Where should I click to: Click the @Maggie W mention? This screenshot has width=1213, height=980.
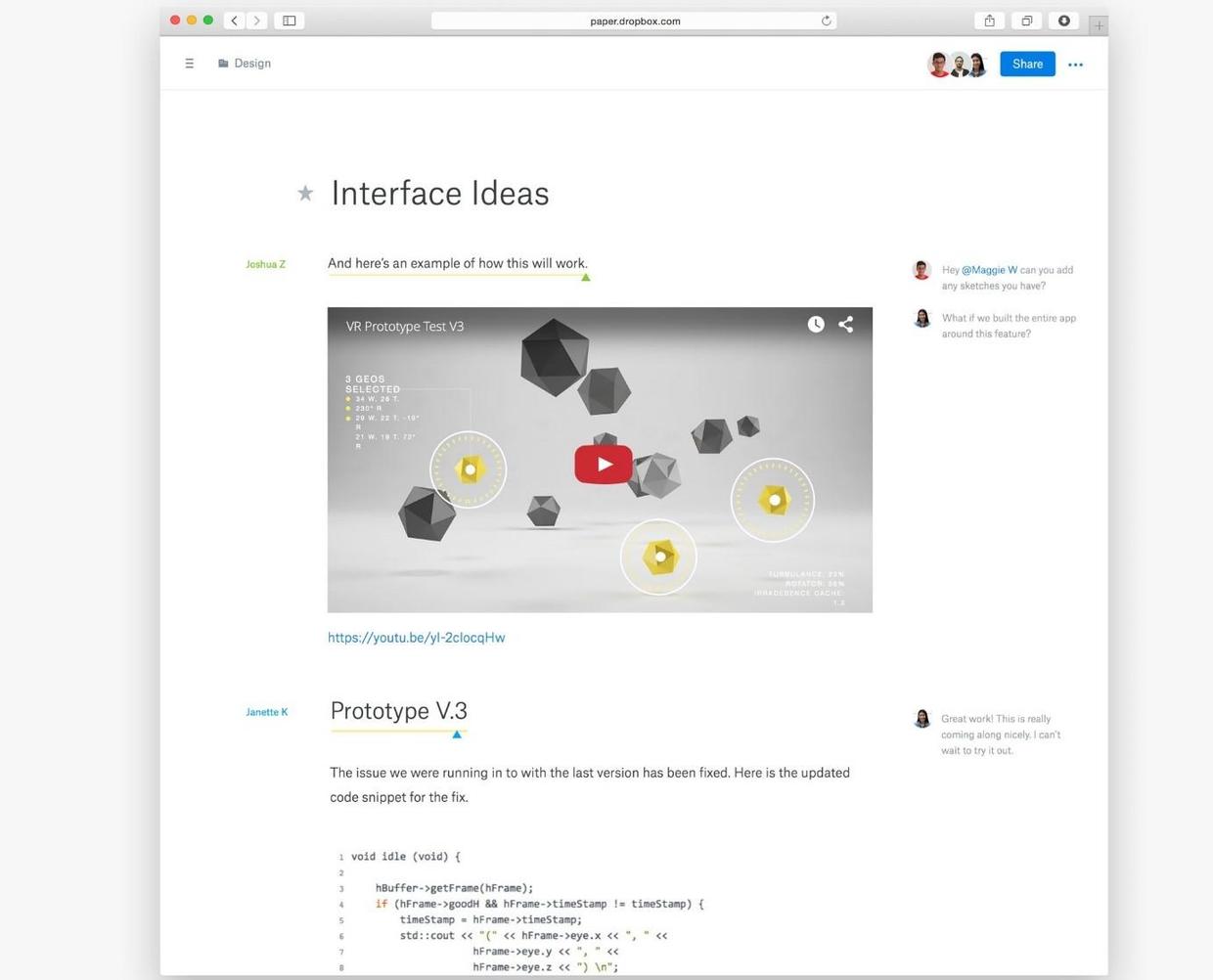coord(989,270)
